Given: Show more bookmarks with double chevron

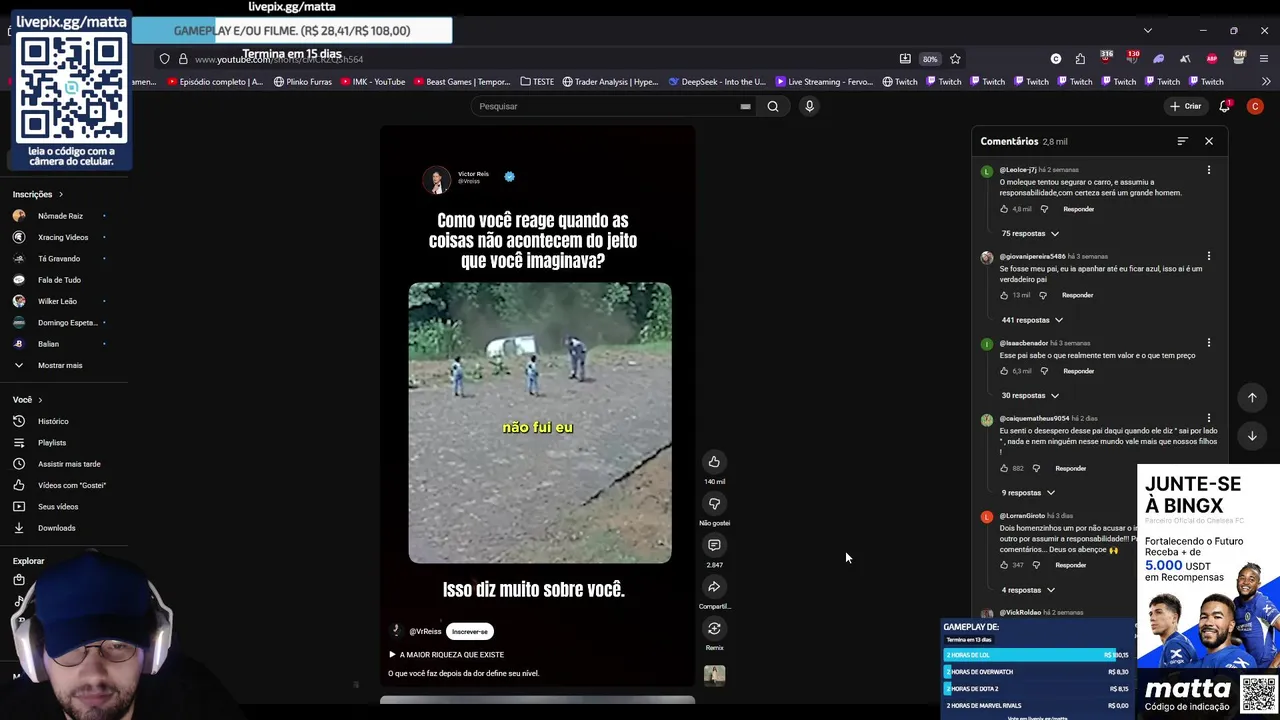Looking at the screenshot, I should (x=1266, y=82).
